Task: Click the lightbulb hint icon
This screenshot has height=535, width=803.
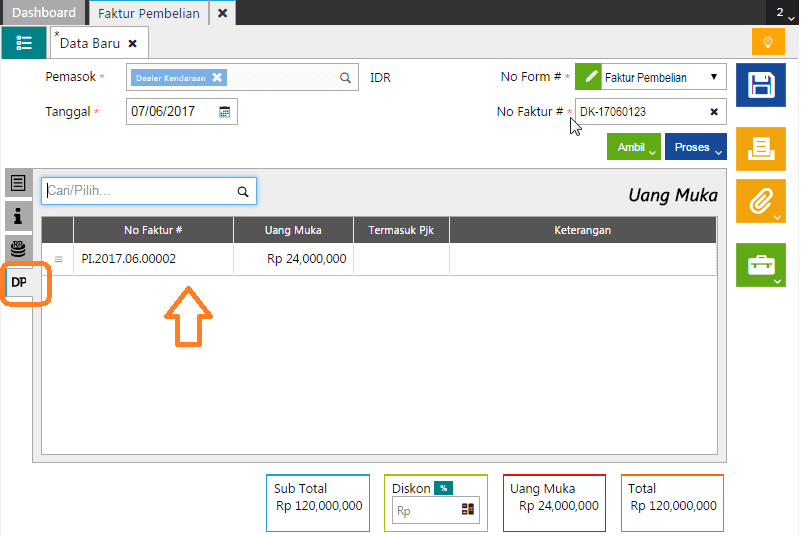Action: point(767,43)
